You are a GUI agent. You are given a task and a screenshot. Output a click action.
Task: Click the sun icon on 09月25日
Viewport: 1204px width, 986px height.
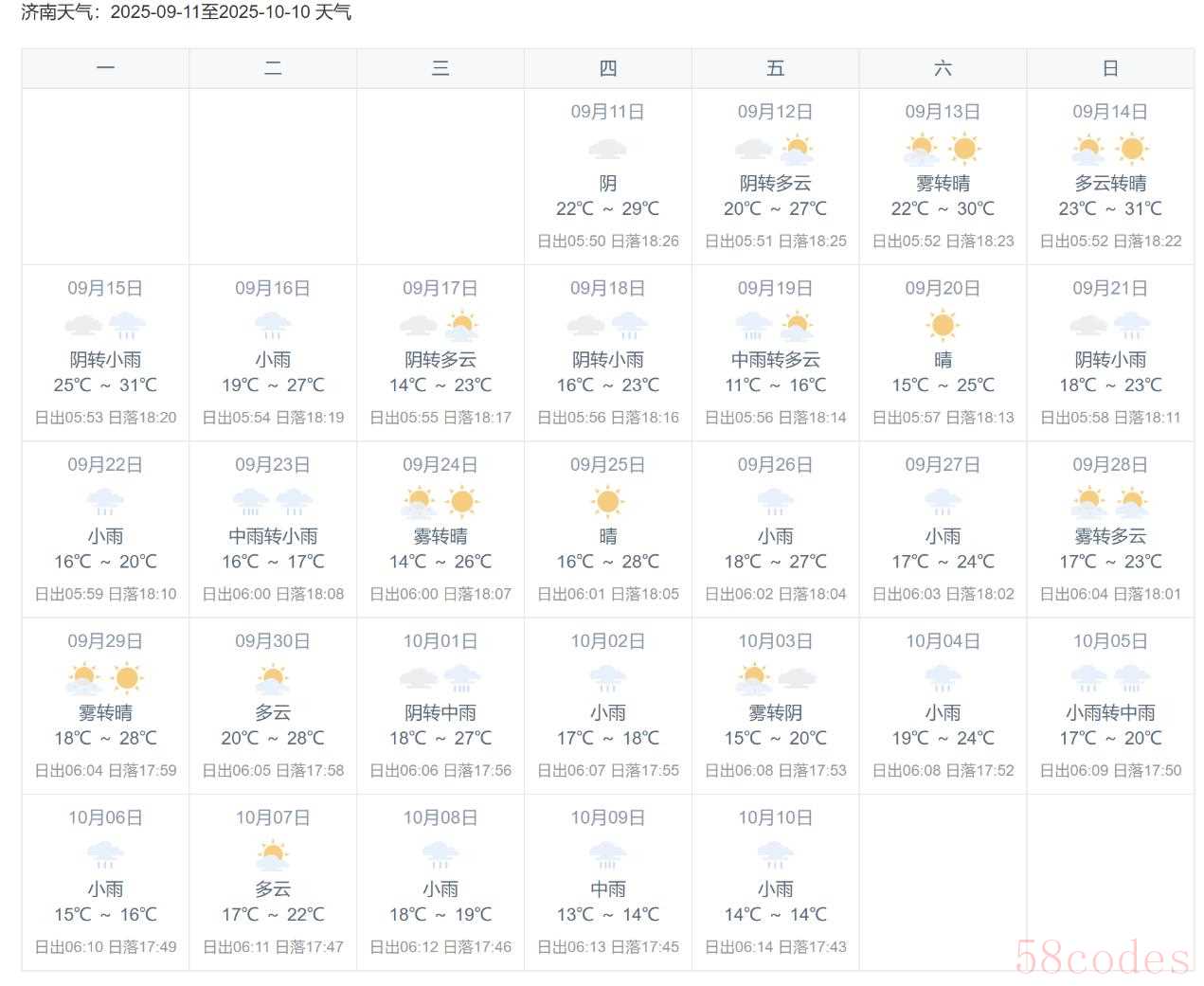coord(607,502)
